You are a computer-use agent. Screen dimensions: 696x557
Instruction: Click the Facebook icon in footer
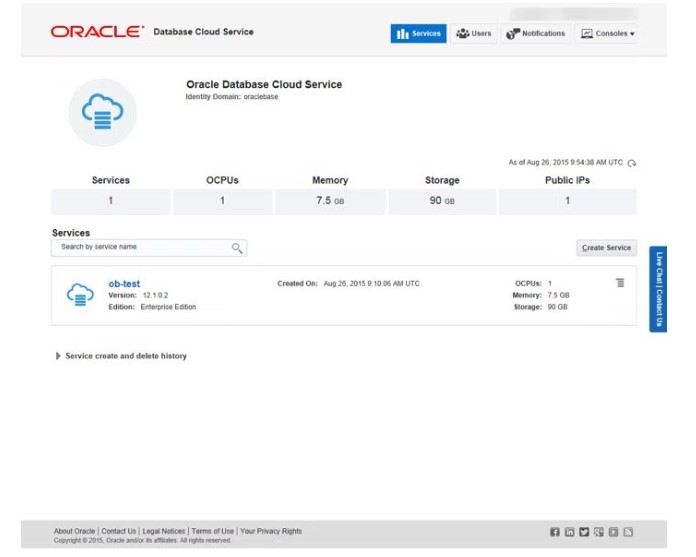(x=555, y=532)
